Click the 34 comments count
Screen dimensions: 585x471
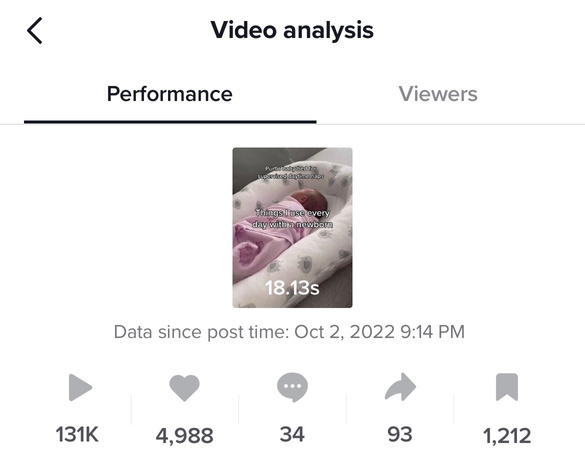292,434
